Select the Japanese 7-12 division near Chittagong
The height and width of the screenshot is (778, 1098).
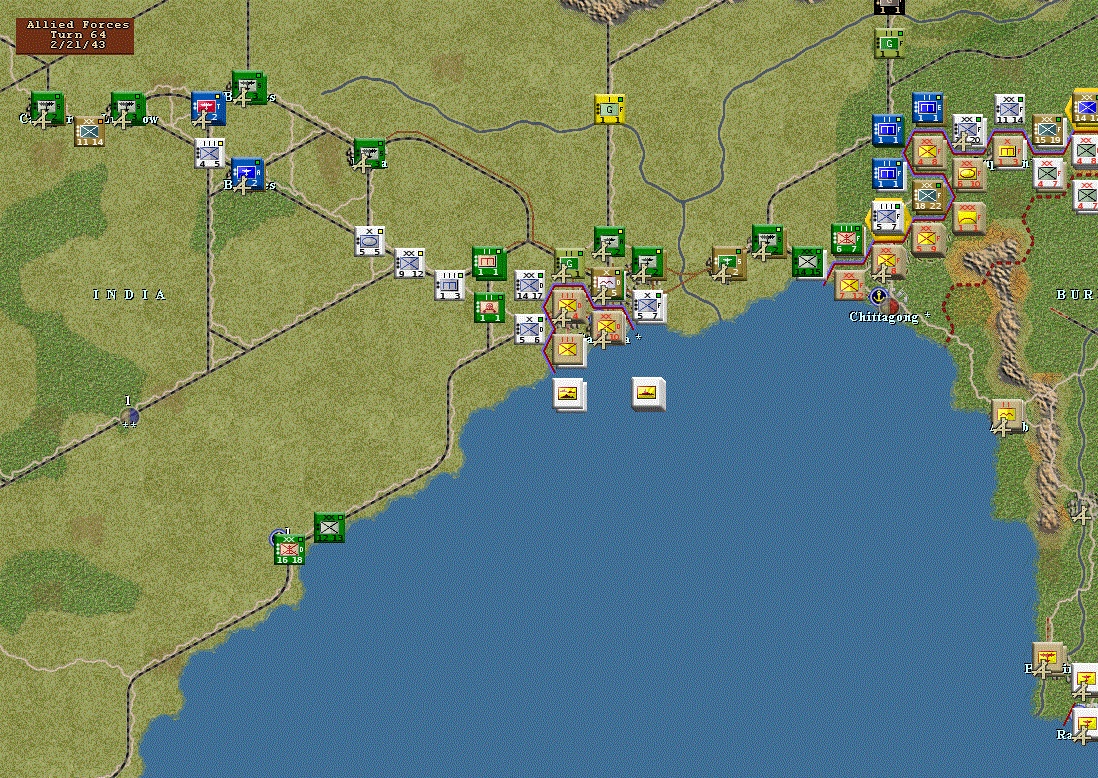[x=851, y=285]
